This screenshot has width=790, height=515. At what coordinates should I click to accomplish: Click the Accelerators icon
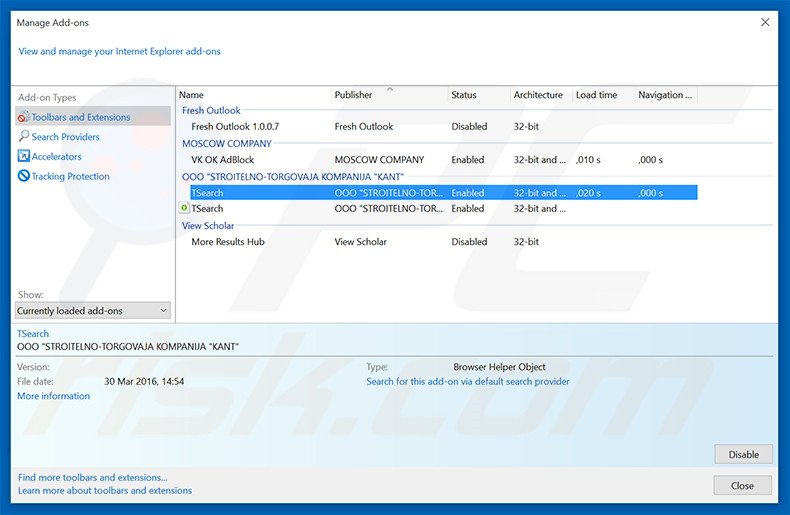[23, 156]
